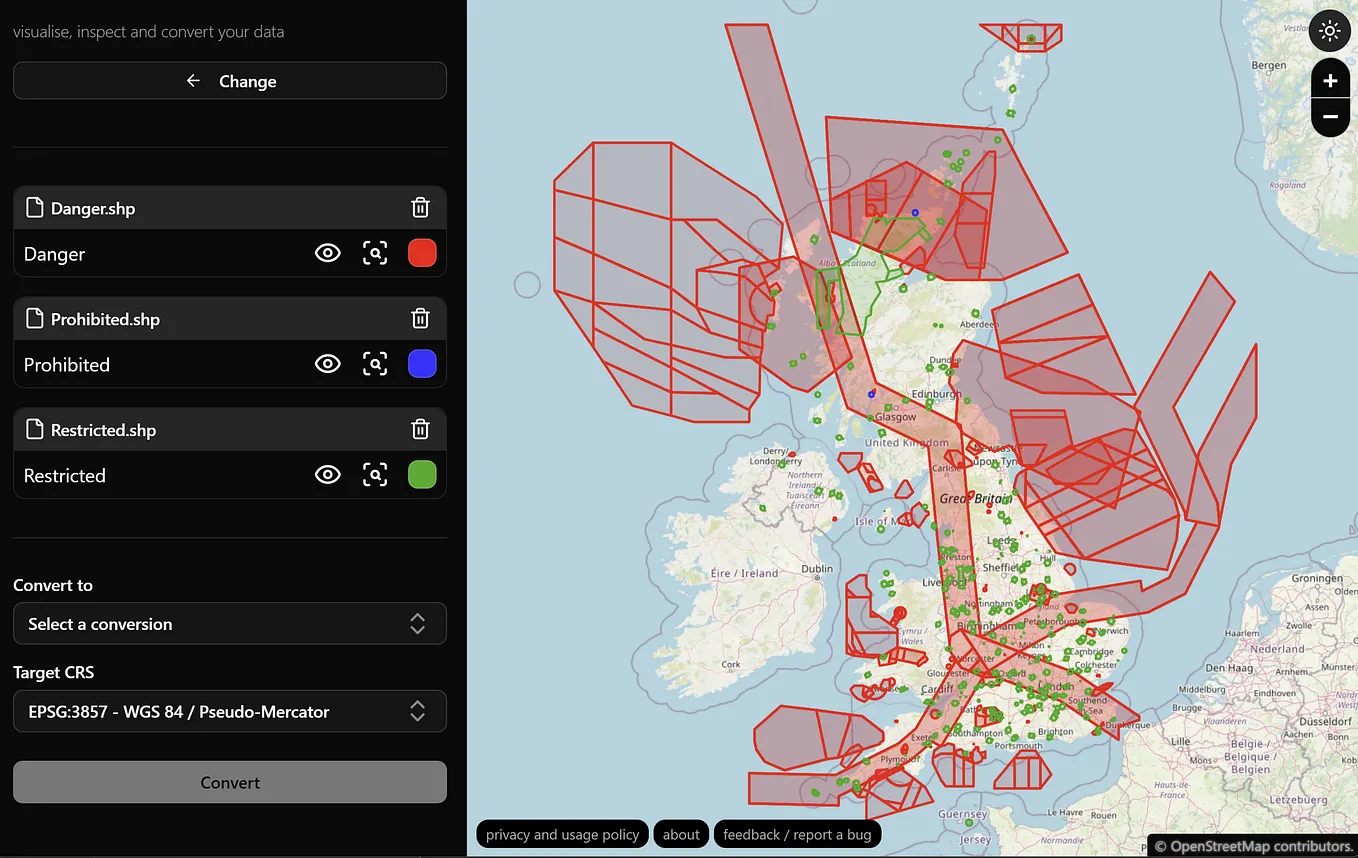Toggle visibility of the Restricted layer

(327, 474)
